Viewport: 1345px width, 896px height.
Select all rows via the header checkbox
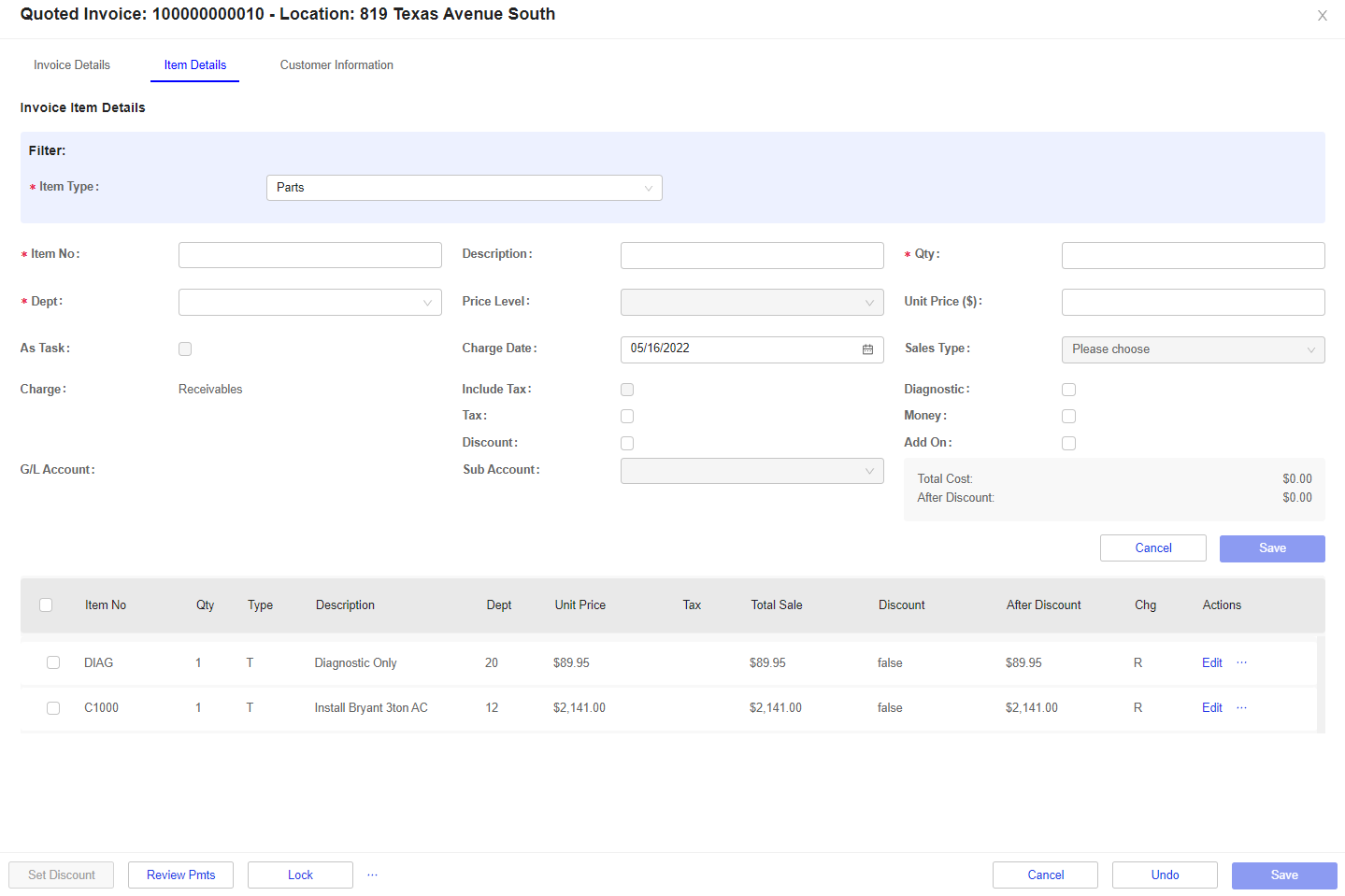pos(46,604)
